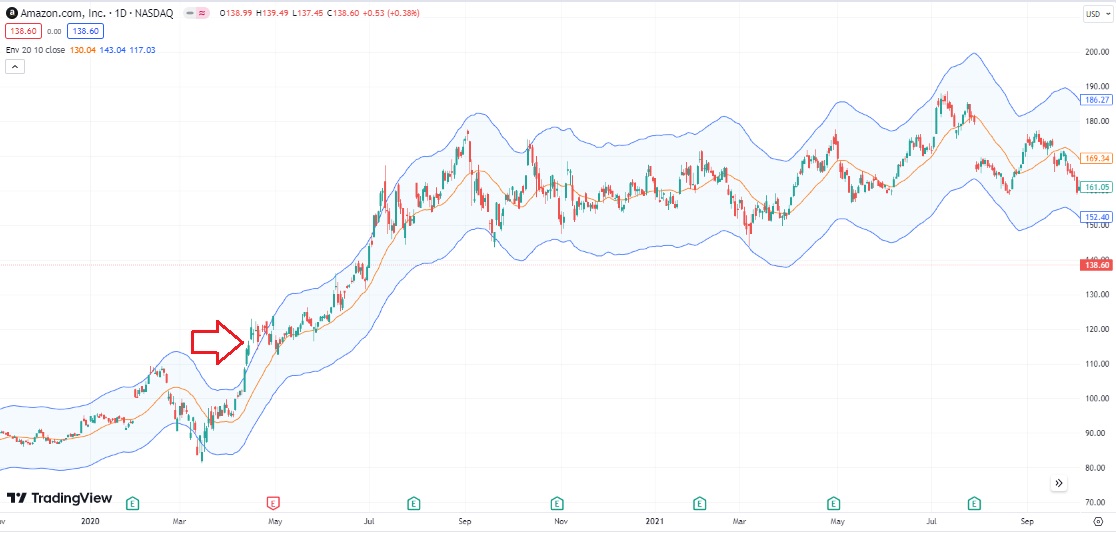Click the red 138.60 sell price button

pos(24,31)
